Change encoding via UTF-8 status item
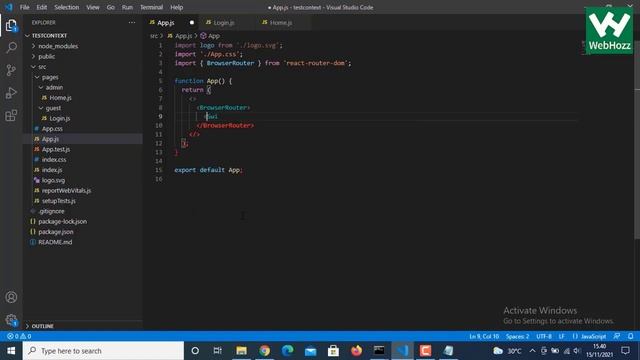This screenshot has width=640, height=360. (x=544, y=336)
